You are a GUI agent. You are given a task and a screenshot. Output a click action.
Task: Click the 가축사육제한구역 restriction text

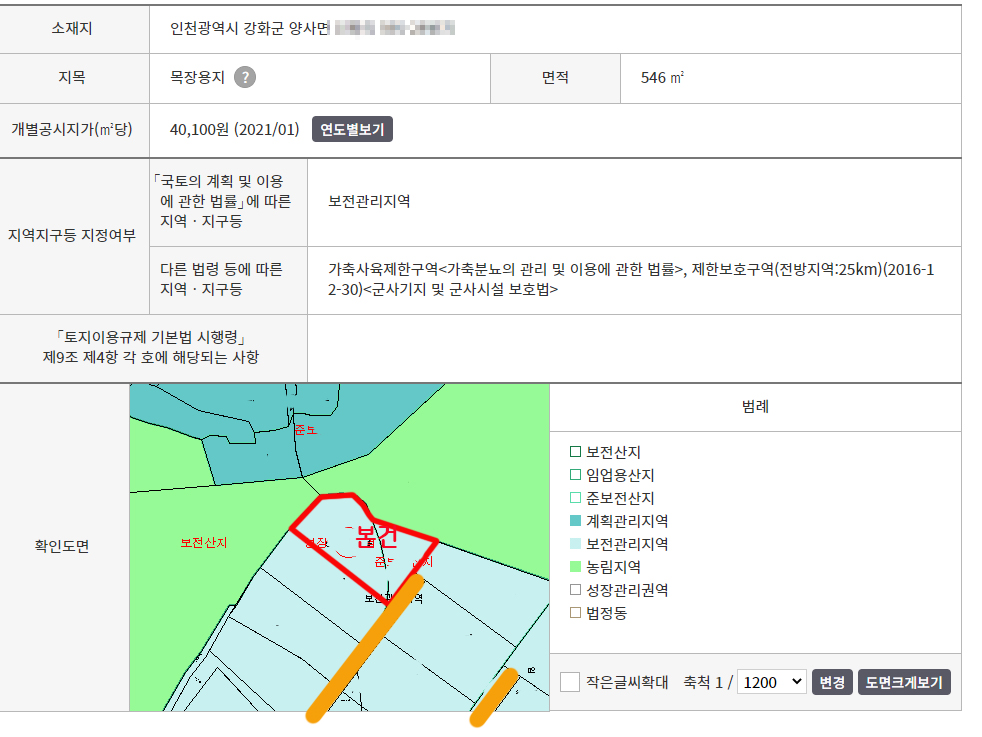coord(383,269)
